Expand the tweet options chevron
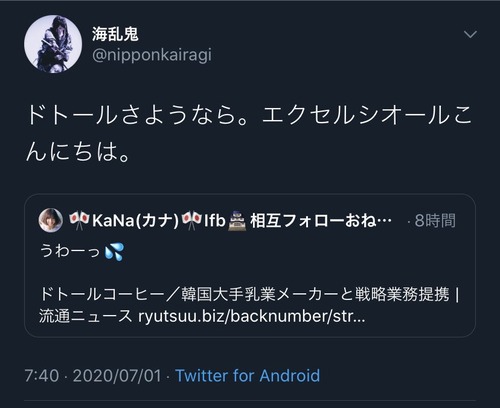This screenshot has width=500, height=408. tap(470, 34)
